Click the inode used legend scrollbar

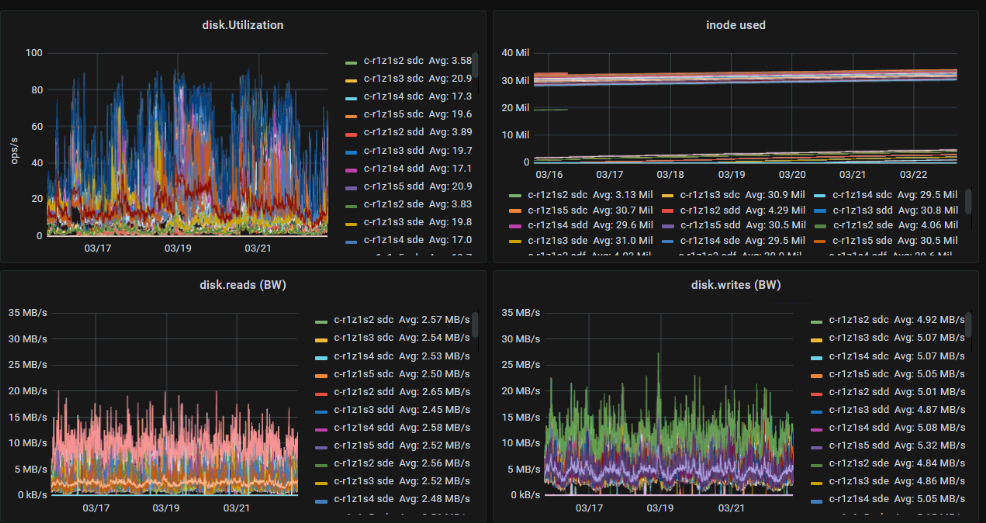(966, 205)
